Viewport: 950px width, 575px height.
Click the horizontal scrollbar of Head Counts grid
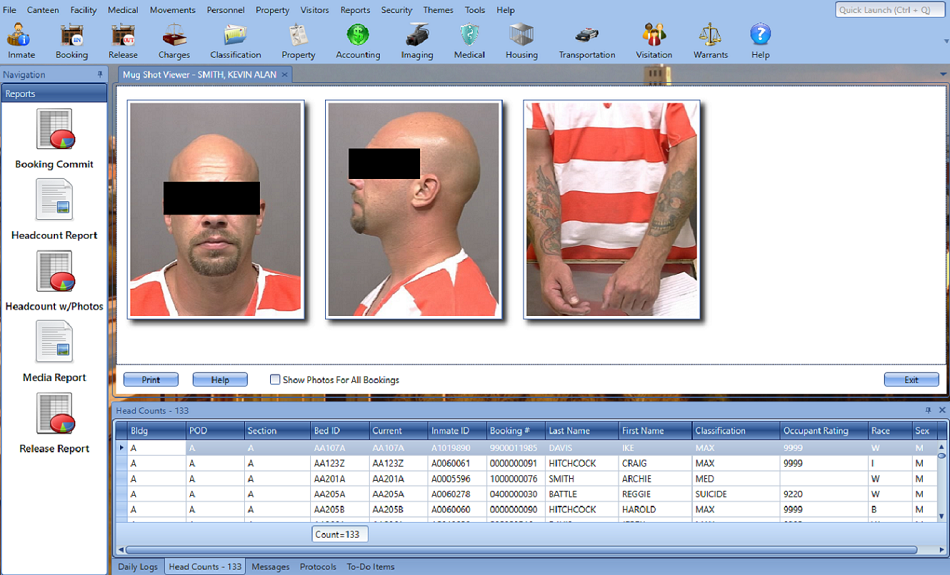tap(520, 549)
